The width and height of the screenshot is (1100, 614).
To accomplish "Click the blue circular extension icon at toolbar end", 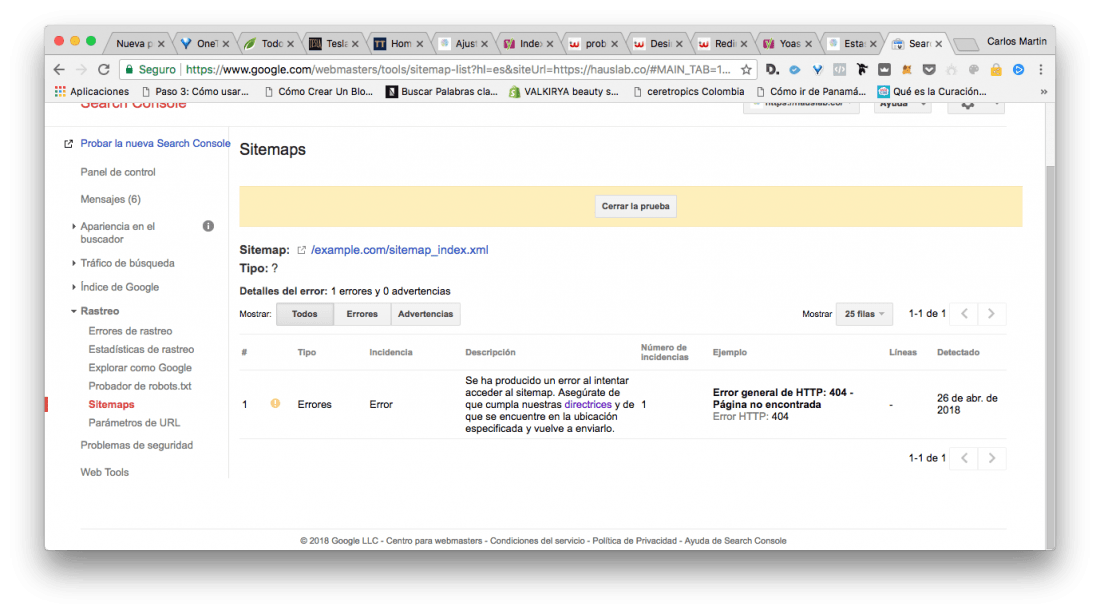I will pyautogui.click(x=1019, y=69).
